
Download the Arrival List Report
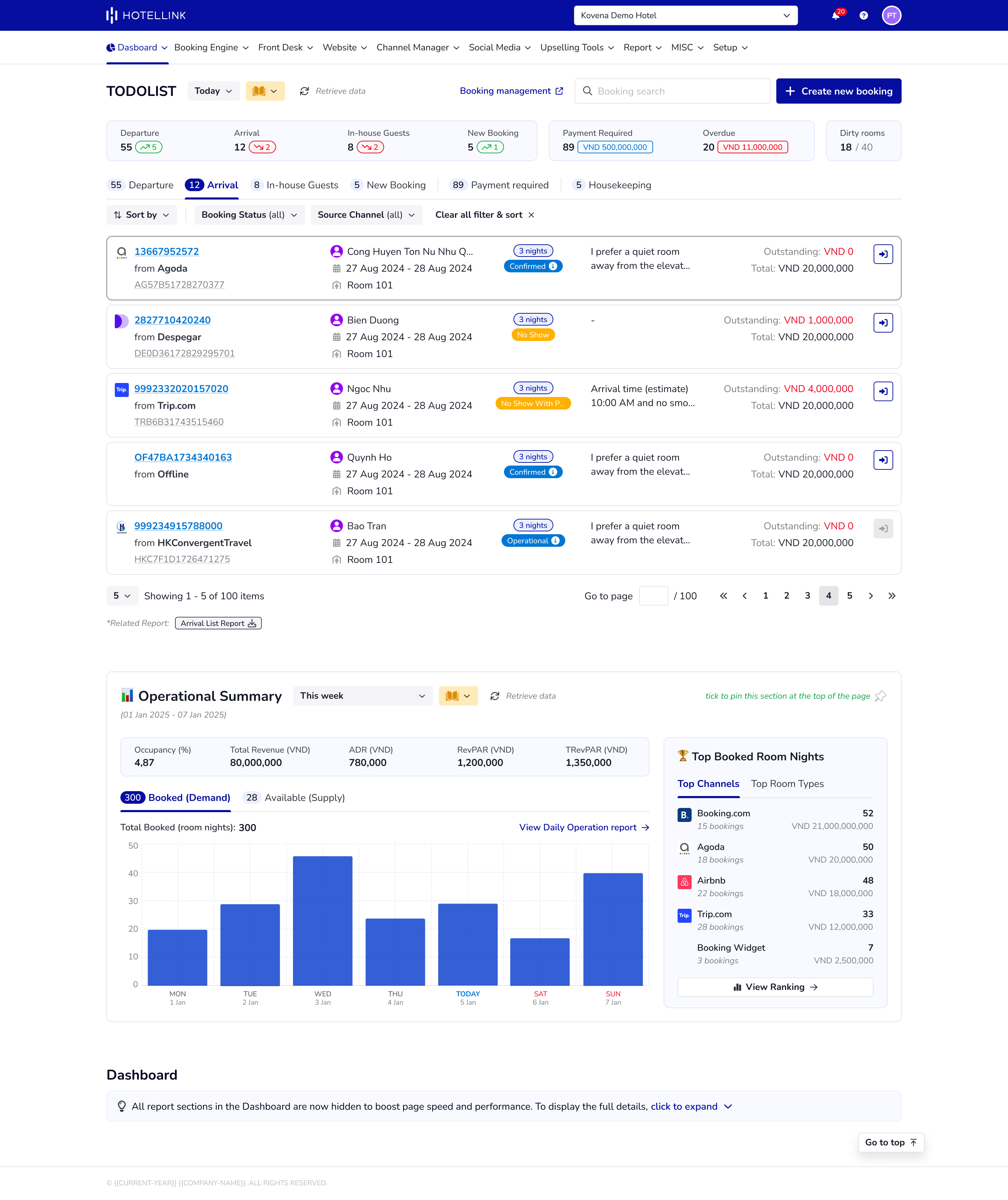coord(218,623)
